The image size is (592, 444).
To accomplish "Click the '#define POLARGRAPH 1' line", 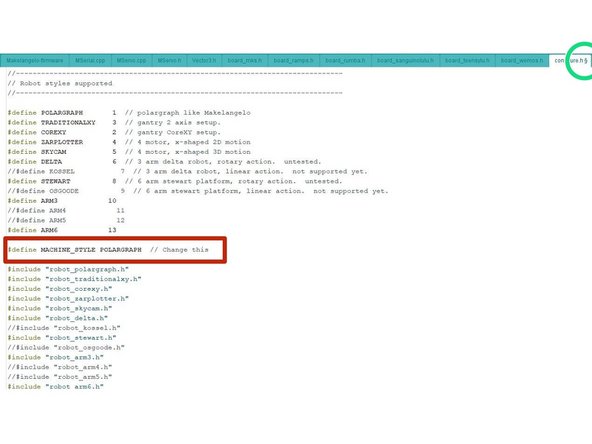I will 129,113.
